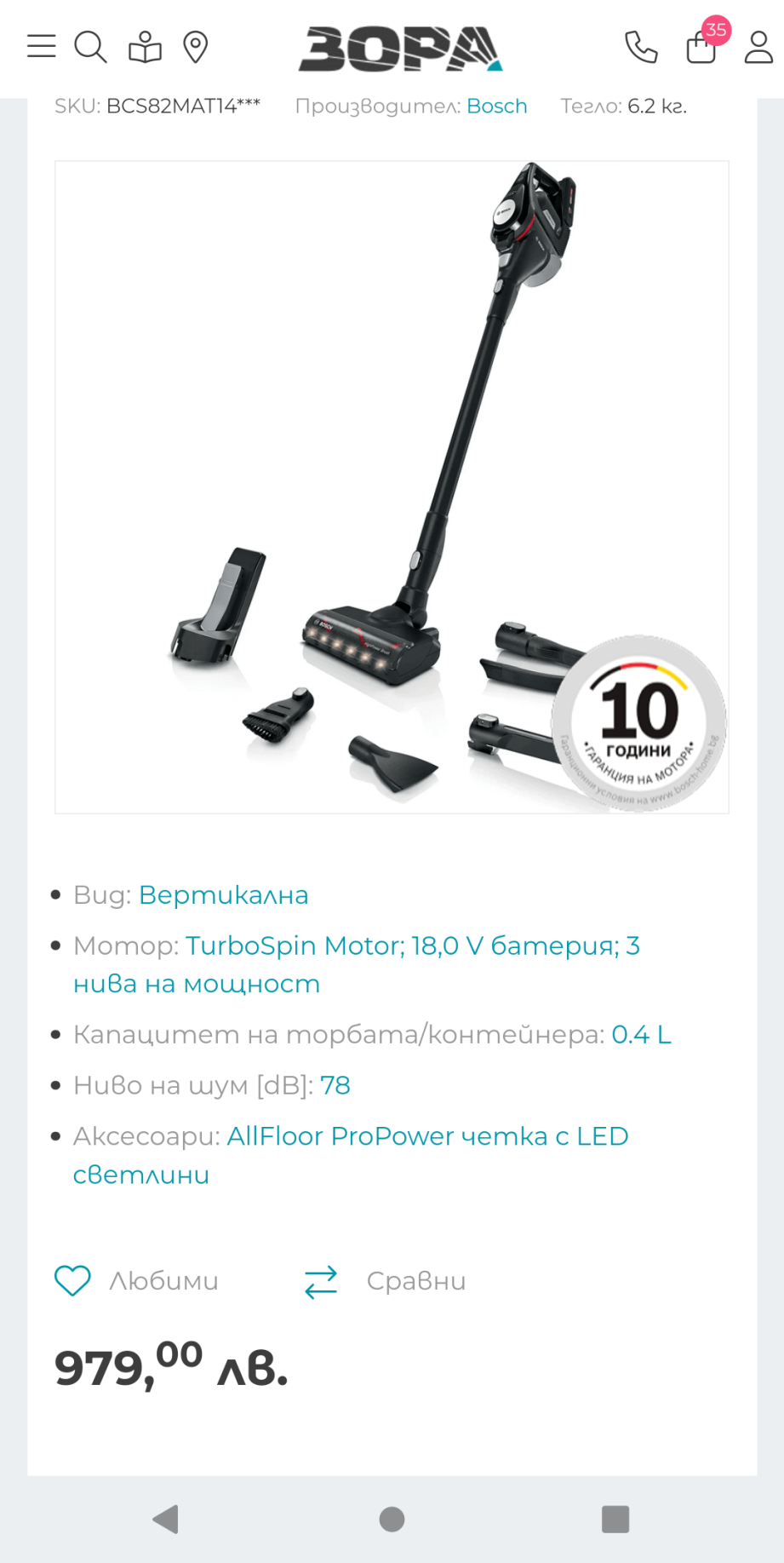Tap the Android recent apps button
The width and height of the screenshot is (784, 1563).
click(x=615, y=1519)
